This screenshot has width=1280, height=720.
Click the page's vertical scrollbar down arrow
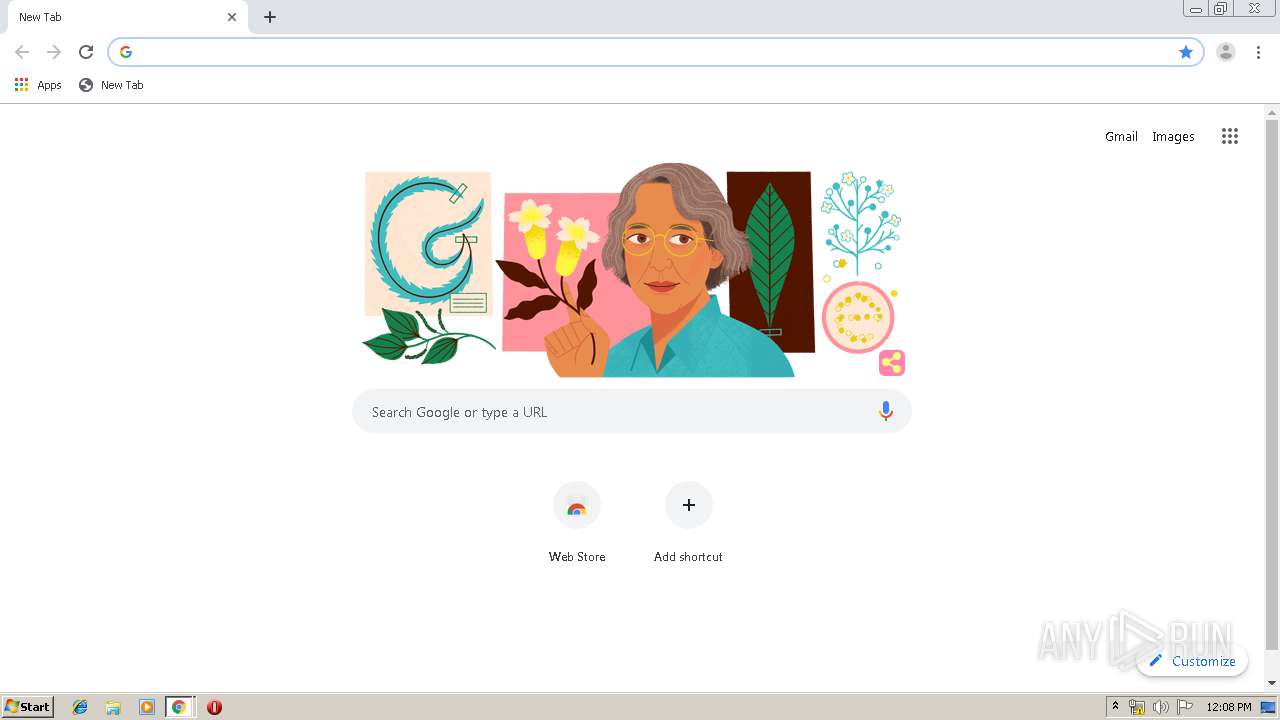(1272, 683)
